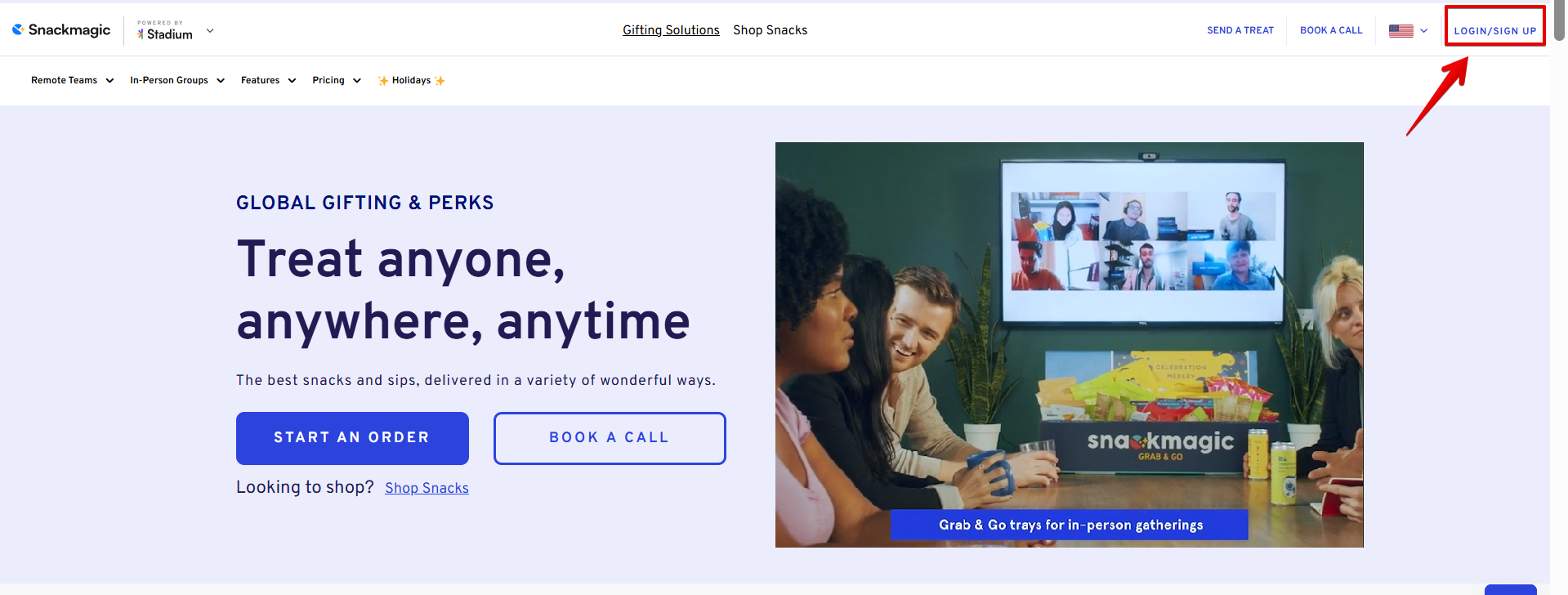Open the Stadium brand switcher chevron

(x=210, y=30)
